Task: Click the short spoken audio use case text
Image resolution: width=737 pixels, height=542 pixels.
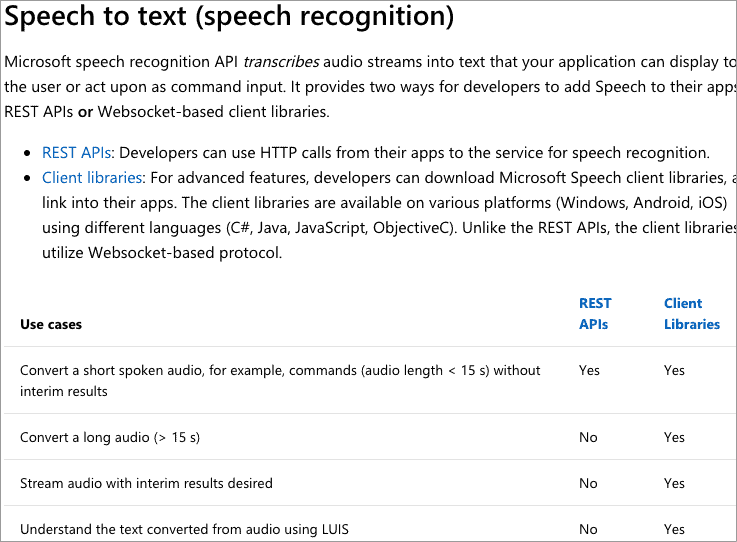Action: point(280,381)
